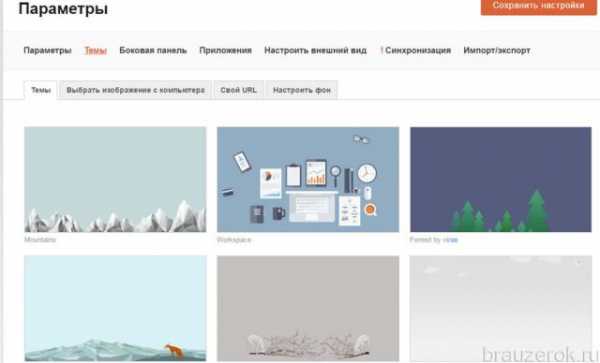Select the fox on waves theme

[115, 309]
